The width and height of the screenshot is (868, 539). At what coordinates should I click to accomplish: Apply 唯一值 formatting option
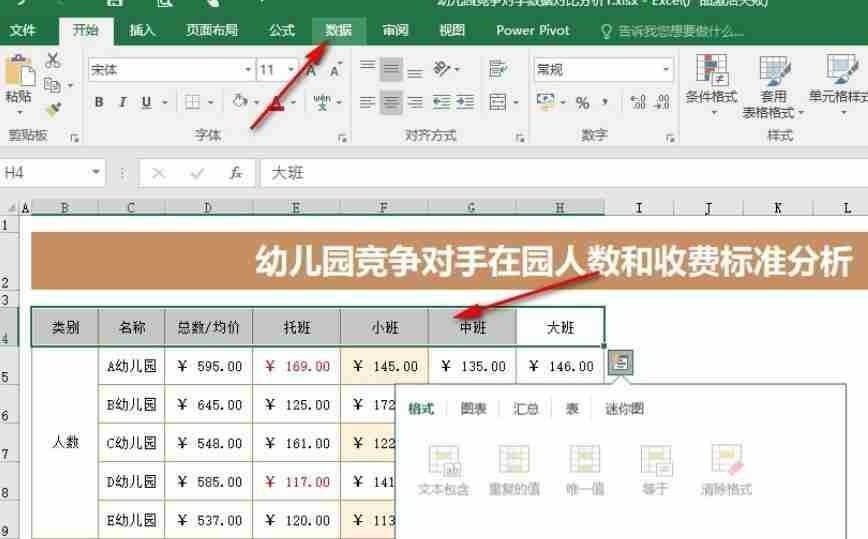click(585, 470)
